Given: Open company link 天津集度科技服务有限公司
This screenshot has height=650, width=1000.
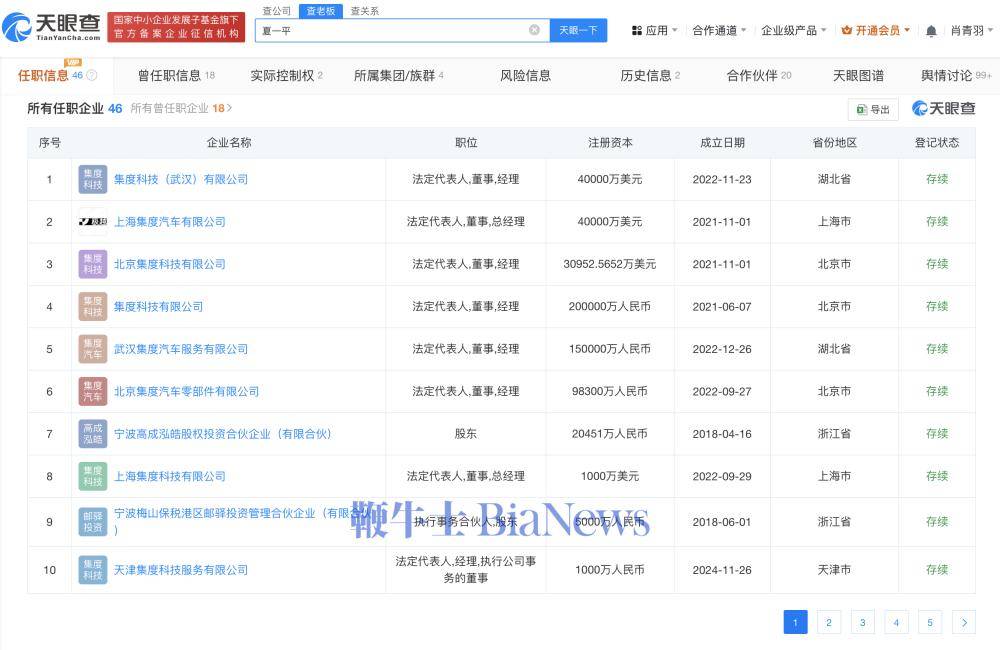Looking at the screenshot, I should 181,570.
